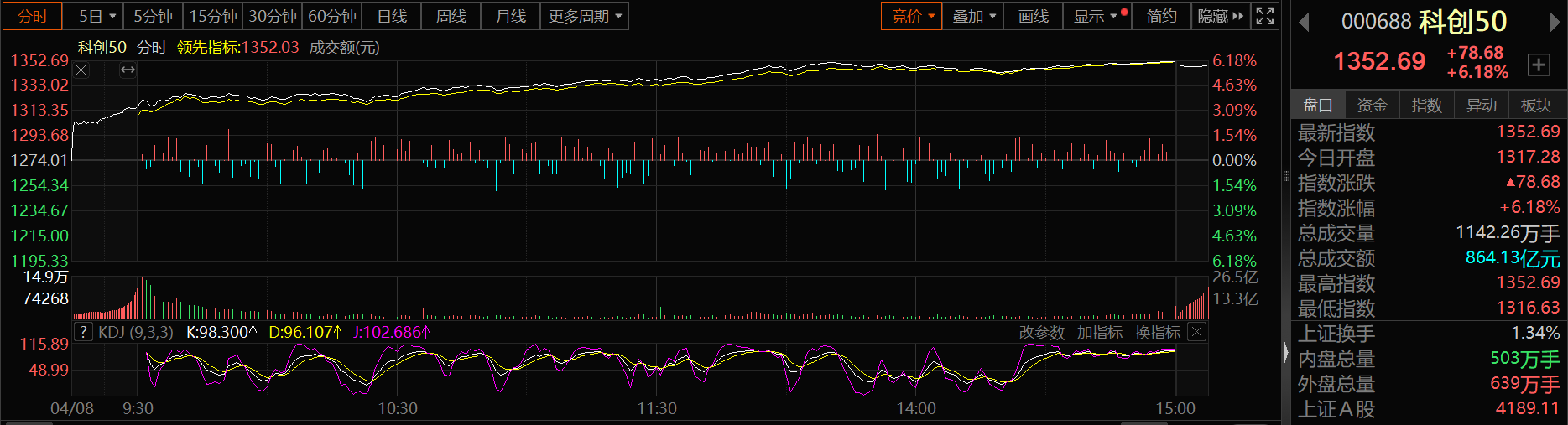The width and height of the screenshot is (1568, 425).
Task: Click the fullscreen expand icon in the toolbar
Action: (x=1265, y=16)
